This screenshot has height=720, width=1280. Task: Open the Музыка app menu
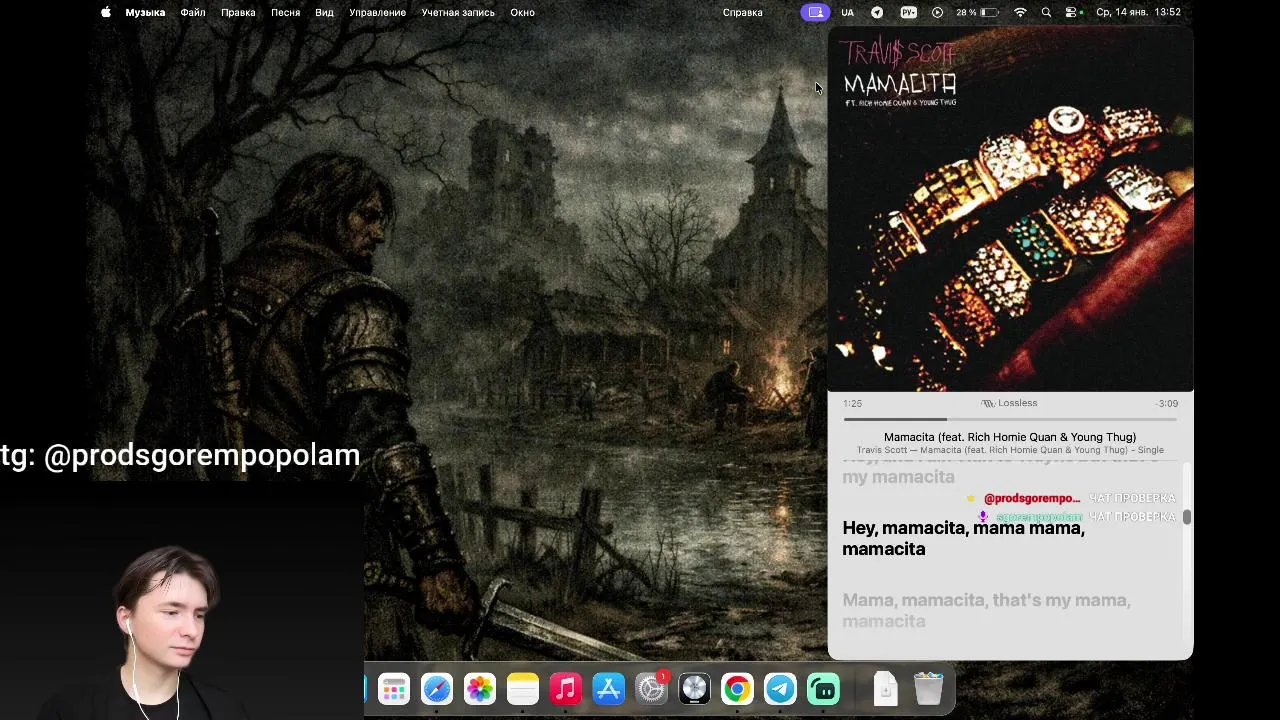[x=145, y=12]
